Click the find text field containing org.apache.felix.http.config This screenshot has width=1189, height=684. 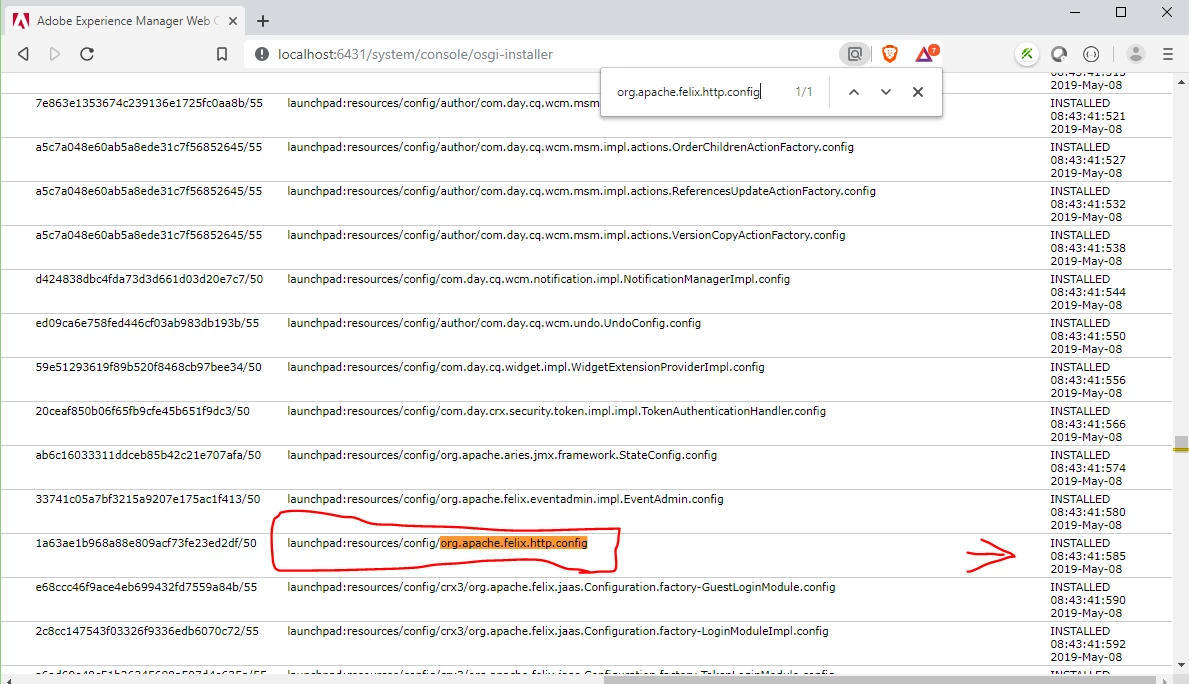[689, 92]
